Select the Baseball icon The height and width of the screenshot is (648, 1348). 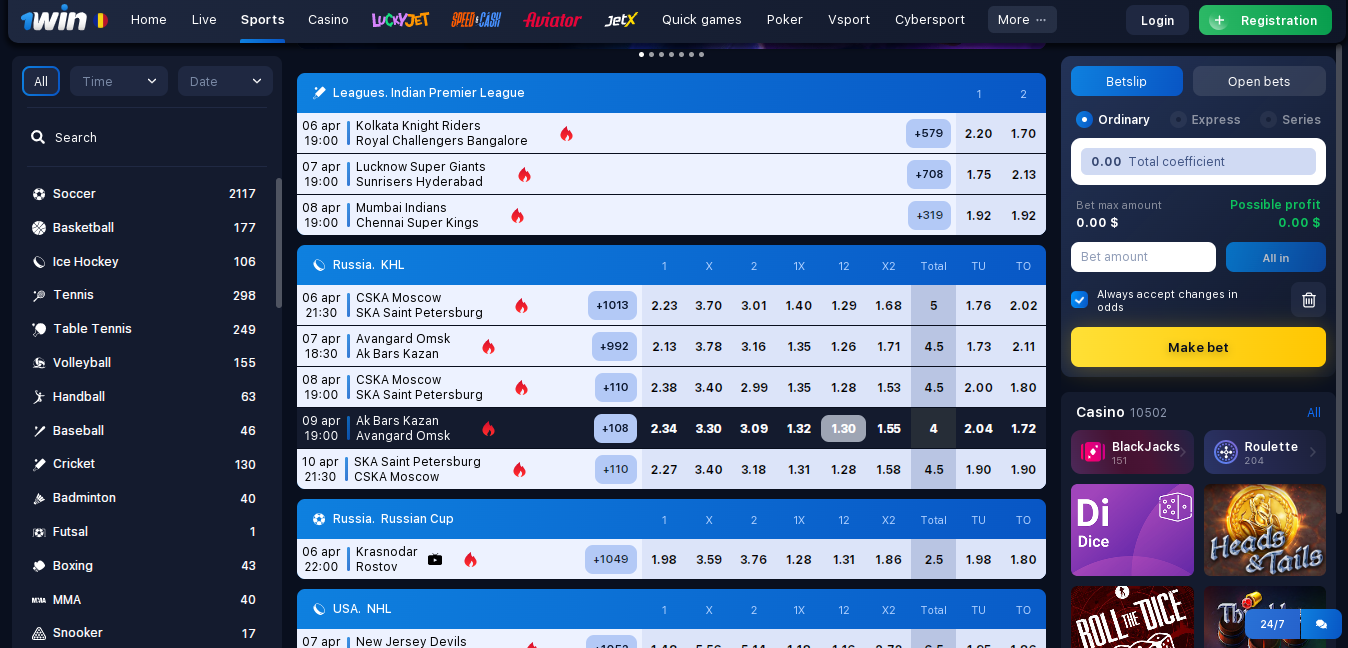[39, 431]
